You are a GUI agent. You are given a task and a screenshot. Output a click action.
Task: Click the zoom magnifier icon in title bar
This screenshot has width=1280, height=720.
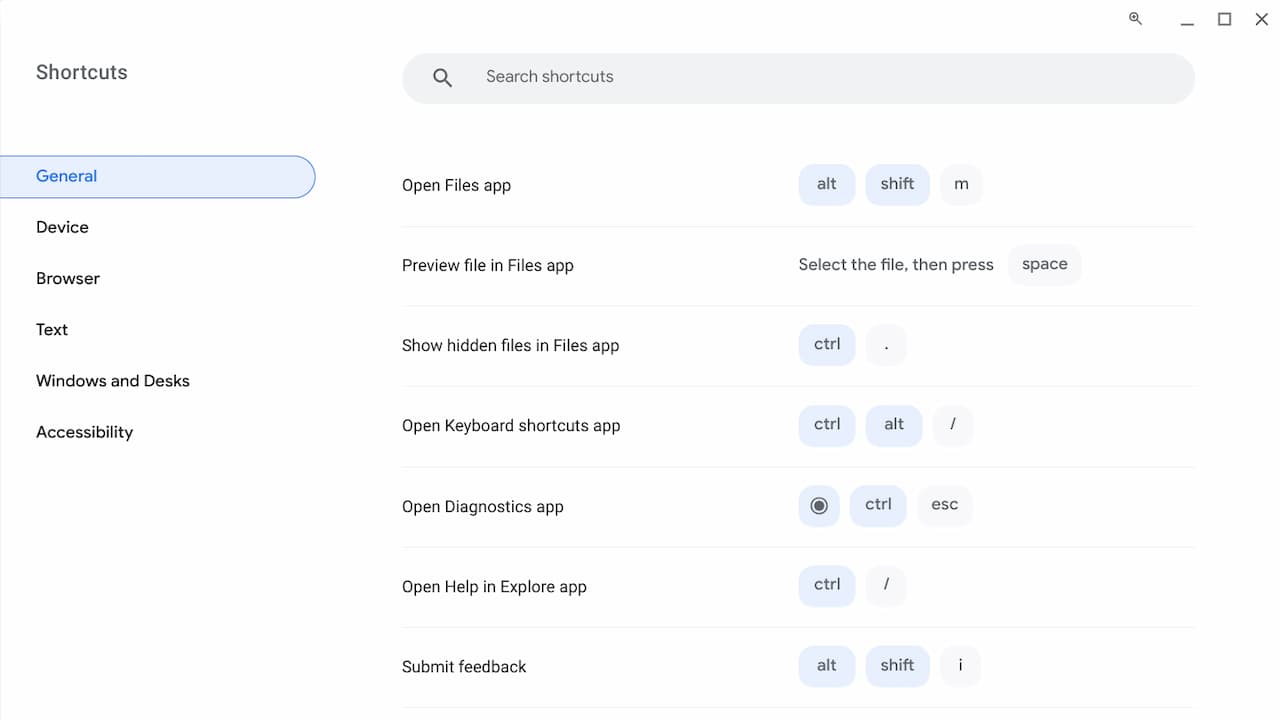pos(1135,18)
